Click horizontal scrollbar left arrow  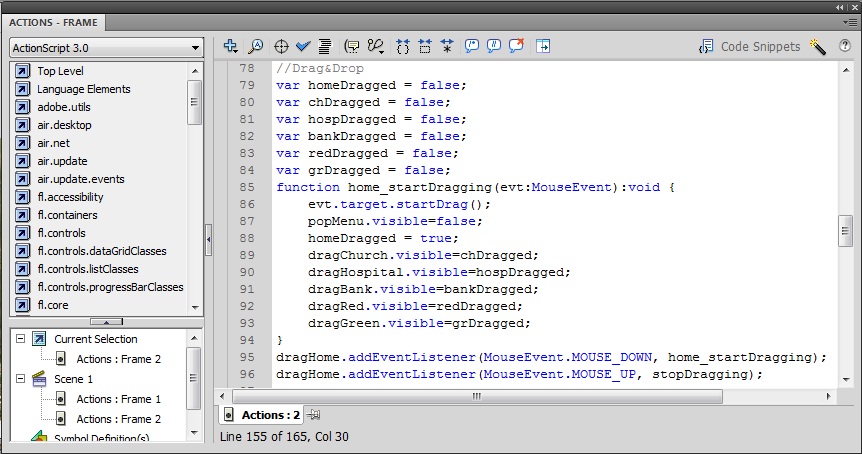click(222, 396)
